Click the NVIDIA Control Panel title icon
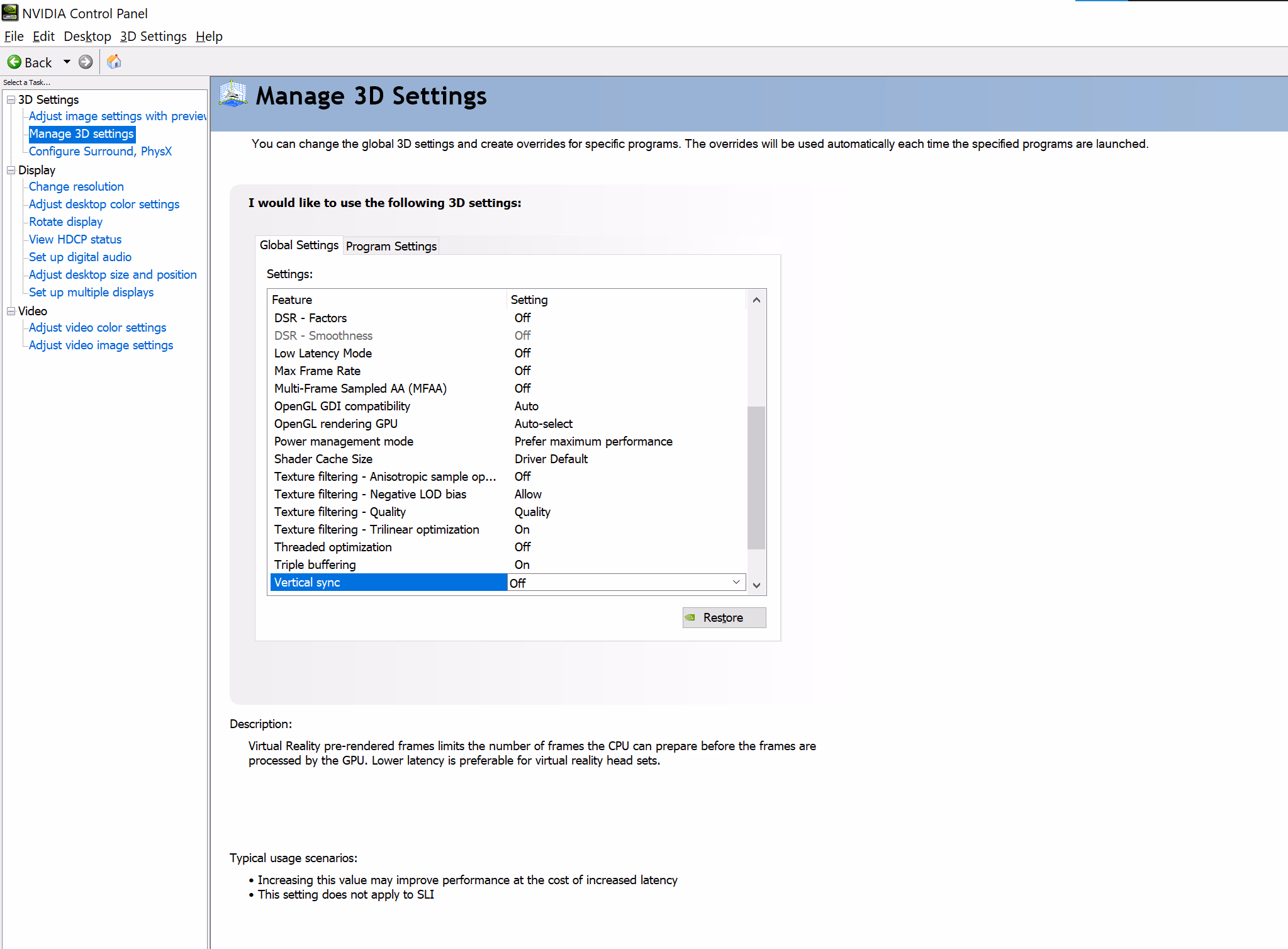The width and height of the screenshot is (1288, 949). [10, 13]
